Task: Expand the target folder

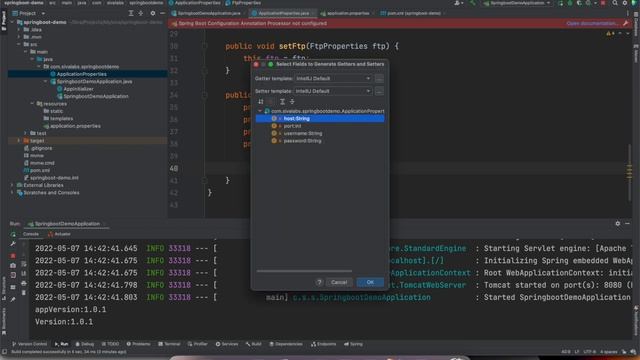Action: (19, 140)
